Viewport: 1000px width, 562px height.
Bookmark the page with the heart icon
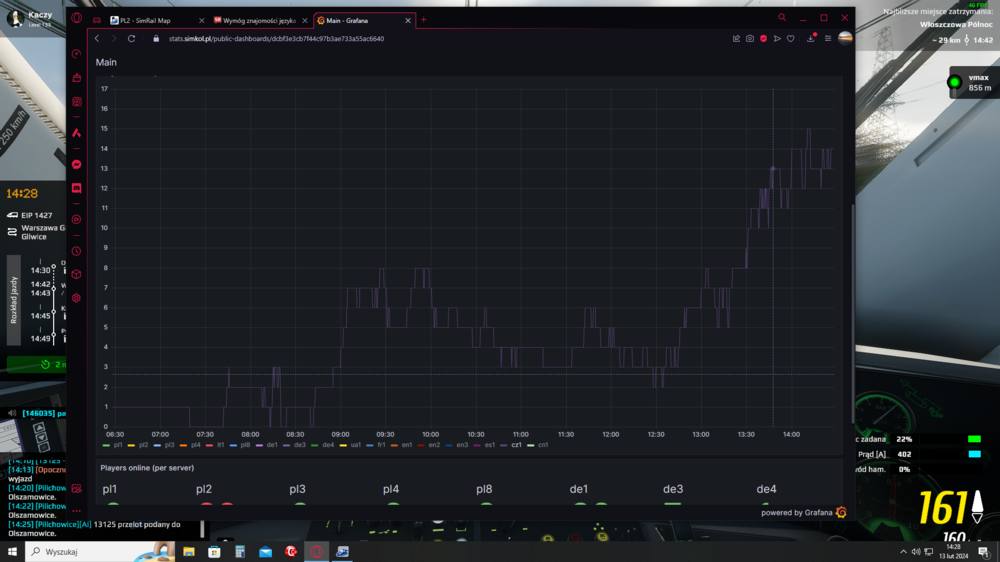(x=790, y=39)
